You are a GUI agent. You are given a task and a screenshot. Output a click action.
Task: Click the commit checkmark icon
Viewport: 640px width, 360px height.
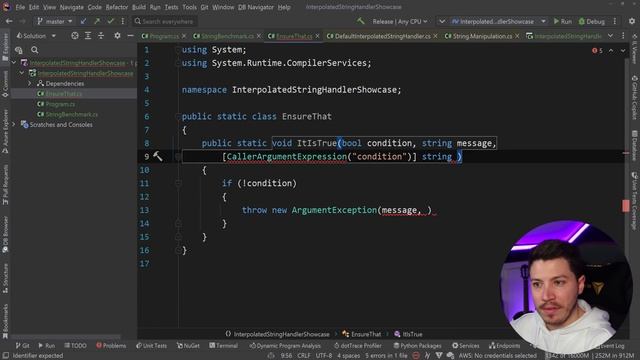[110, 21]
